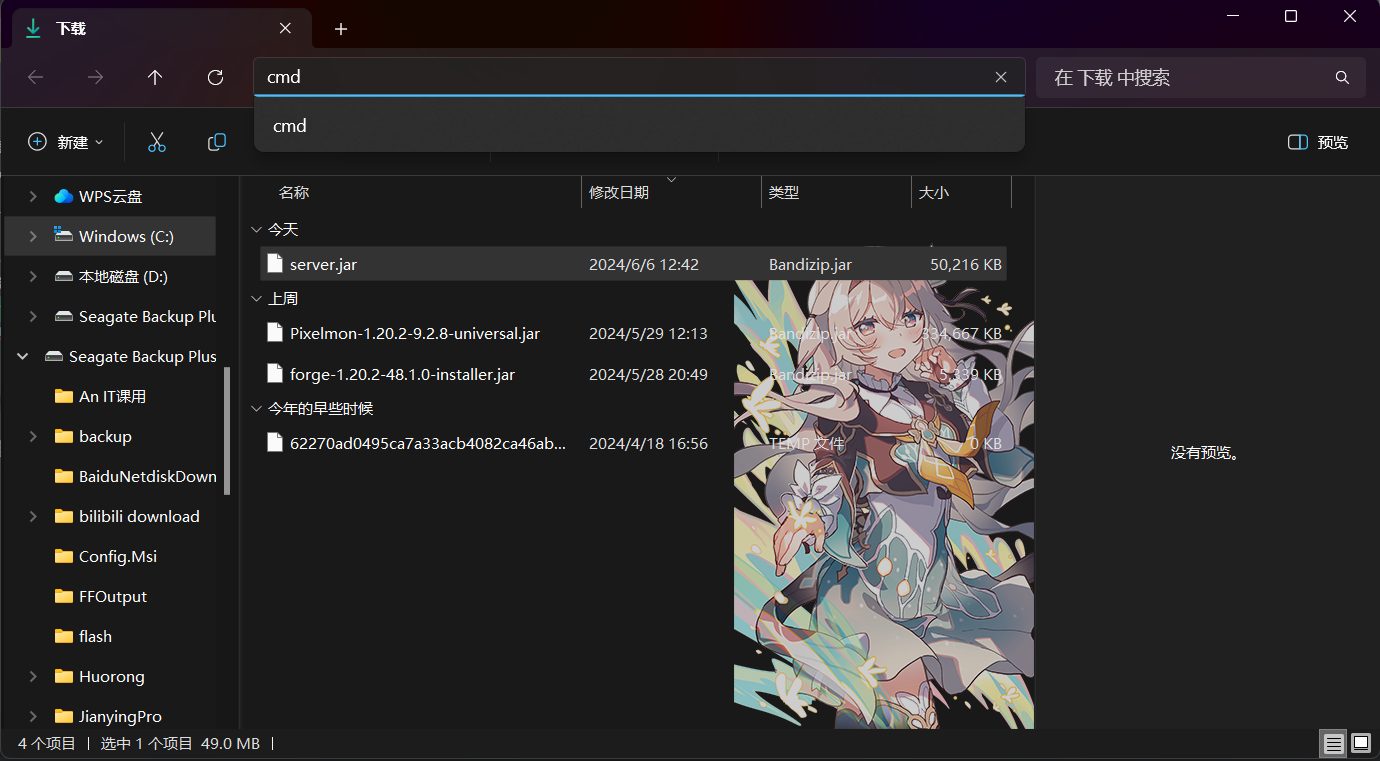Click the An IT课用 folder icon
1380x761 pixels.
point(64,396)
